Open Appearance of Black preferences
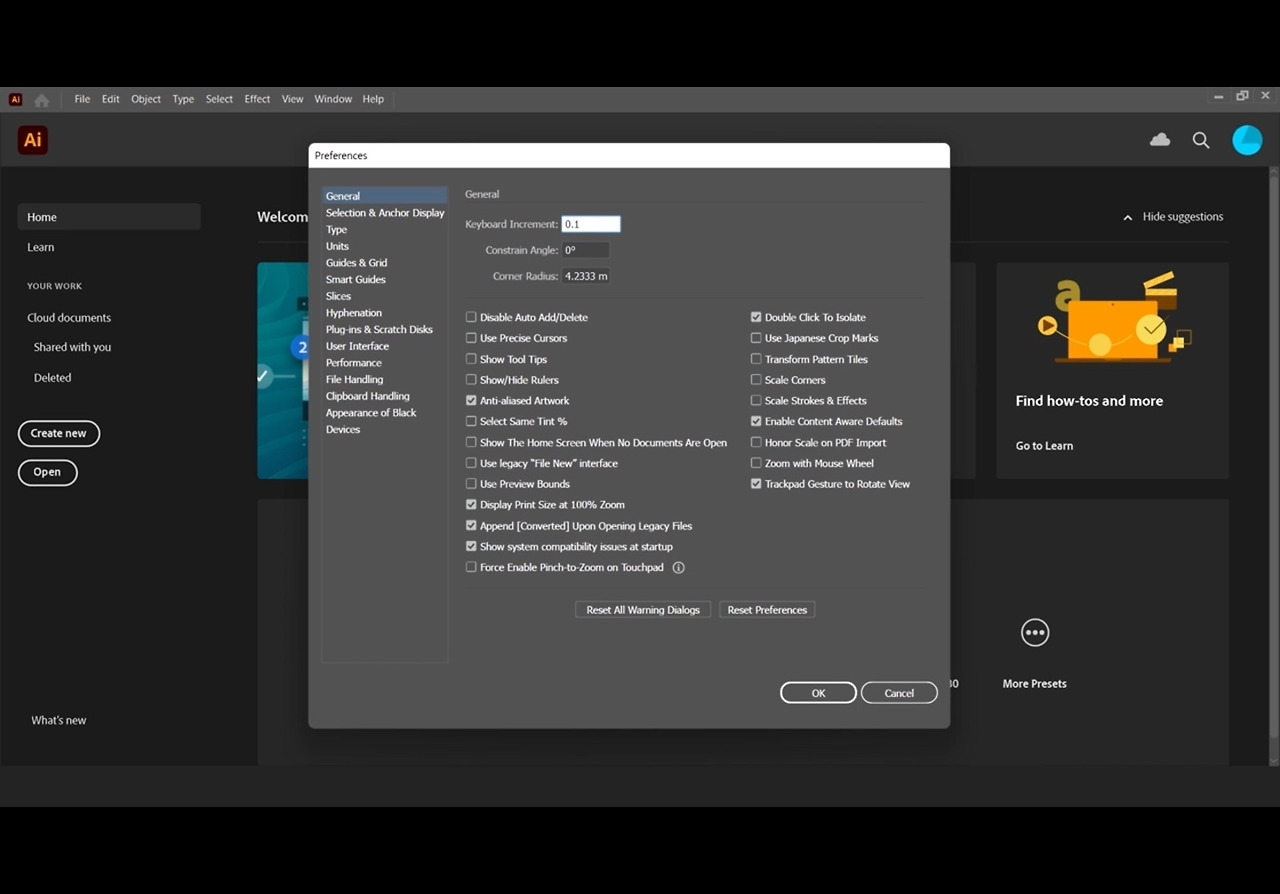Image resolution: width=1280 pixels, height=894 pixels. [x=371, y=413]
